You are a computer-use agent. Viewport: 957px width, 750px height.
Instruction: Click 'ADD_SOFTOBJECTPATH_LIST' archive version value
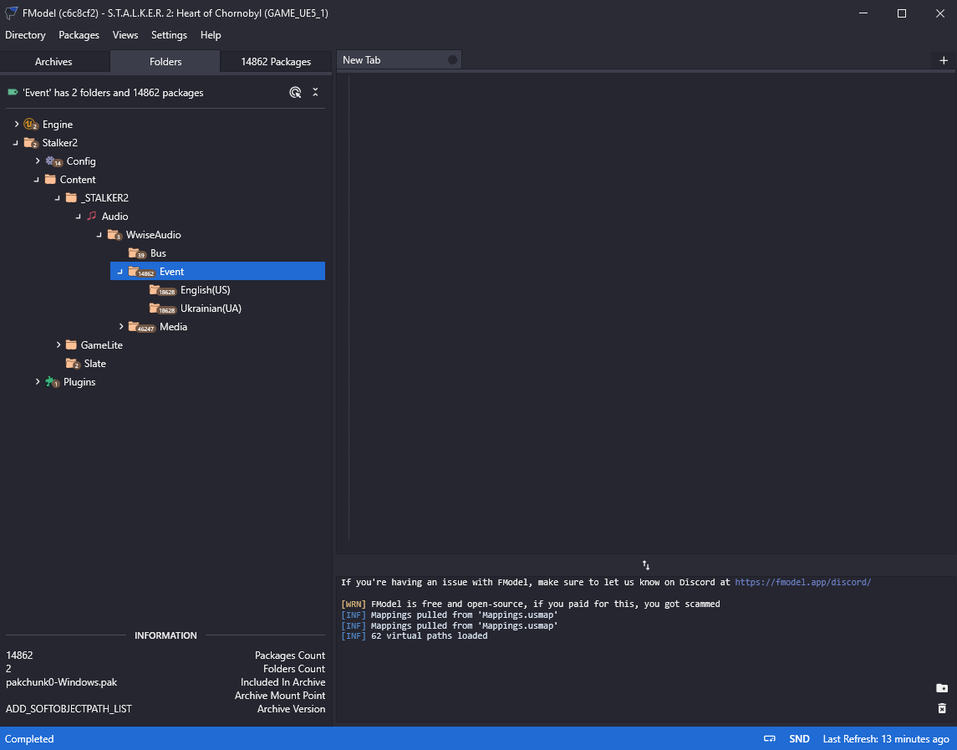coord(68,709)
